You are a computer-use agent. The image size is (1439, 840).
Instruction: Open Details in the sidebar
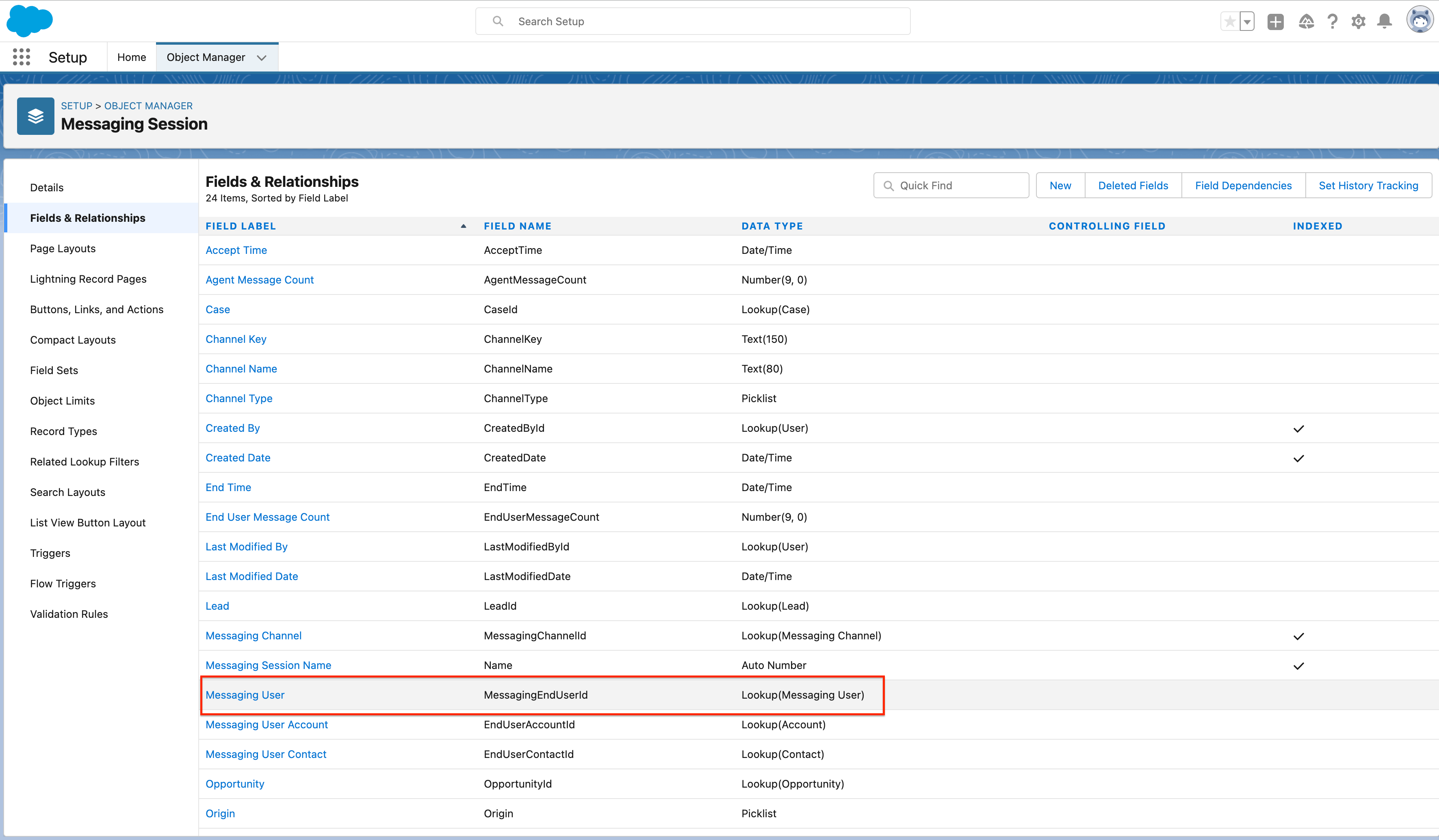pos(47,187)
